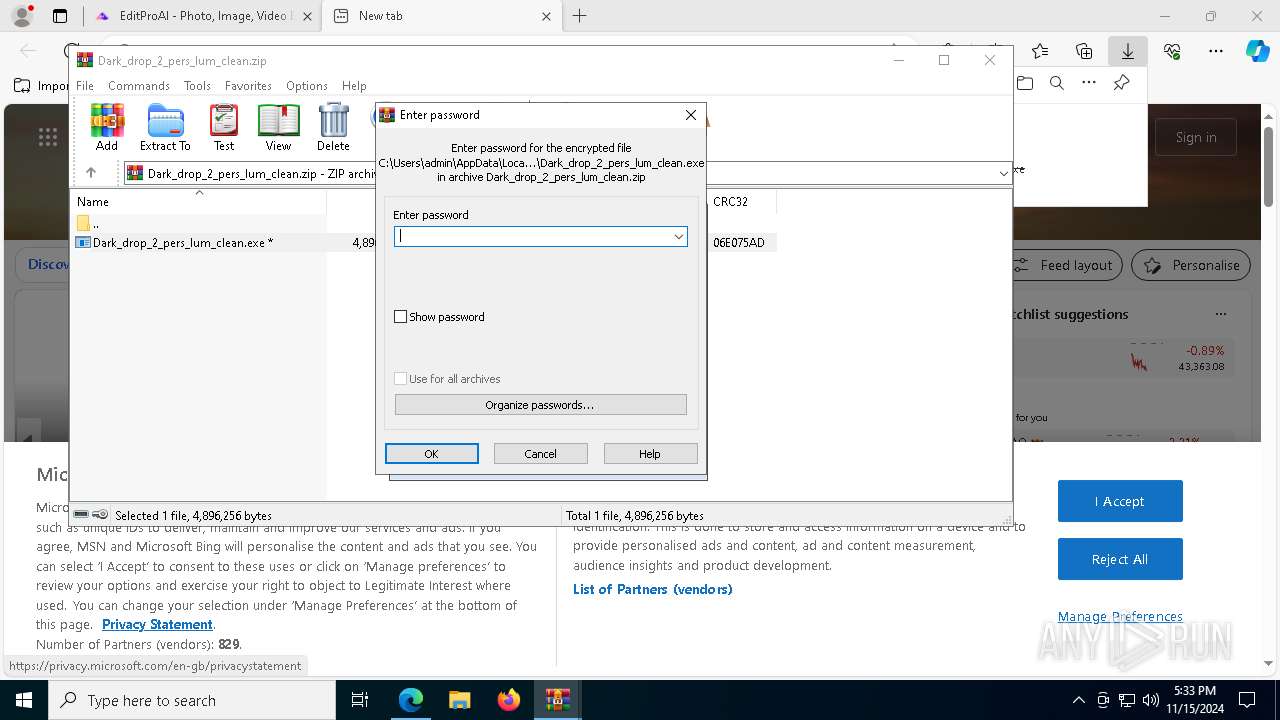Open the Edge Collections icon
Screen dimensions: 1280x720
[x=1084, y=51]
